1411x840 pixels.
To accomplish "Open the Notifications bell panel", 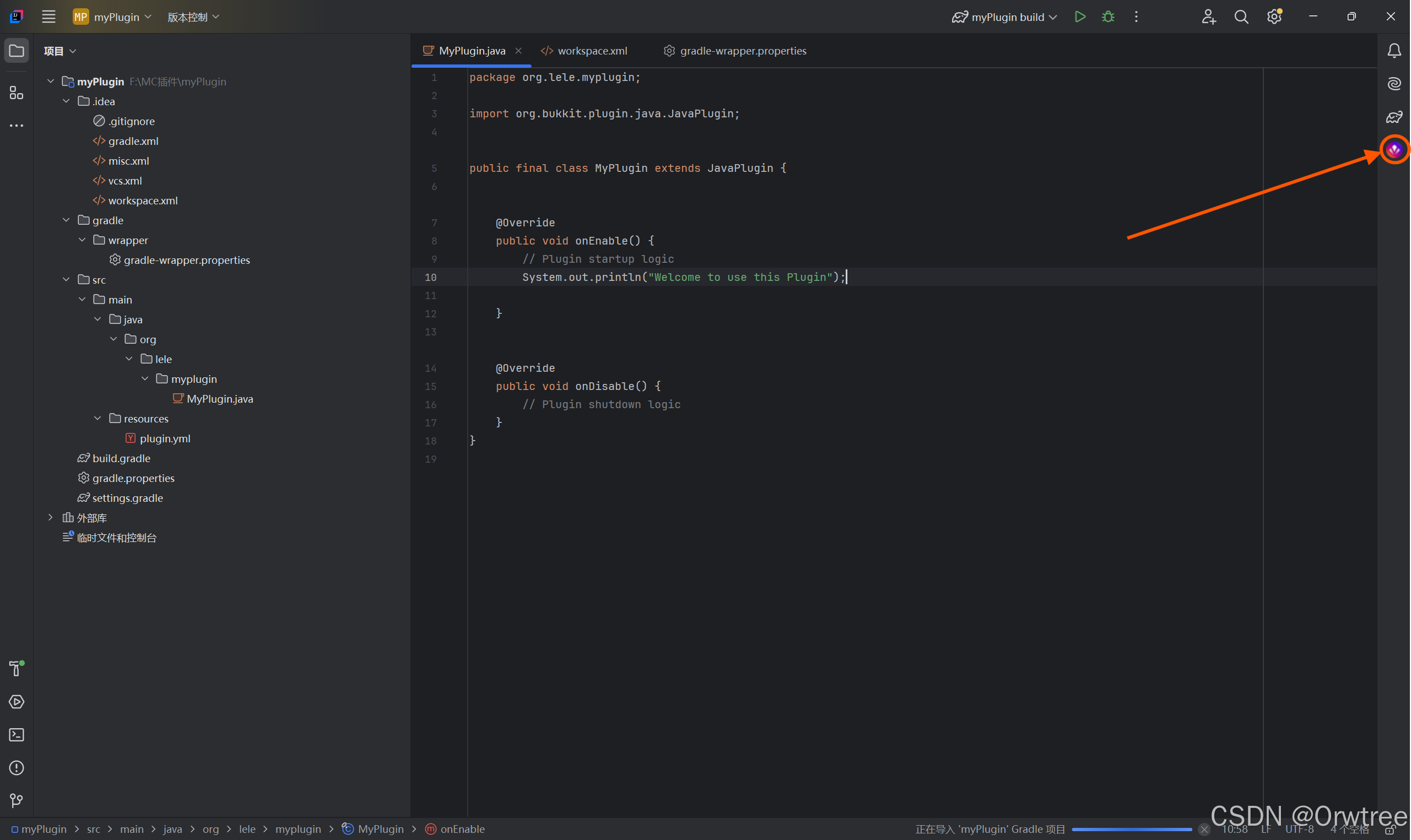I will [x=1394, y=51].
